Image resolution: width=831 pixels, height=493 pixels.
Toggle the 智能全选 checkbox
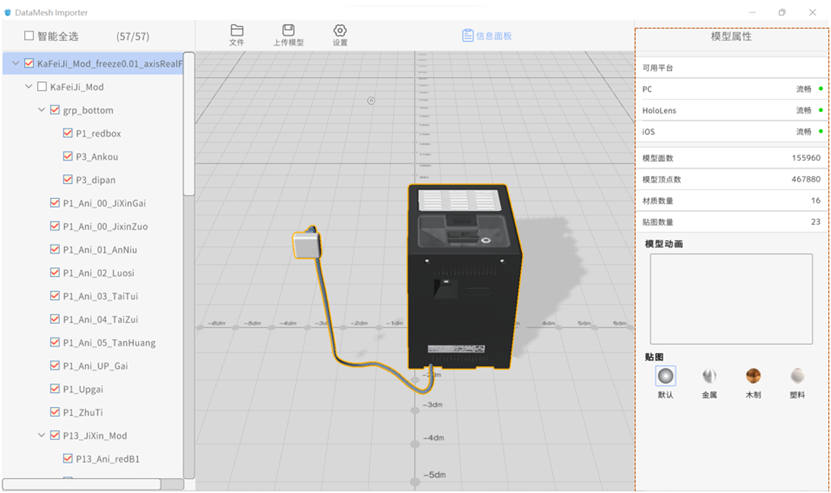tap(29, 36)
